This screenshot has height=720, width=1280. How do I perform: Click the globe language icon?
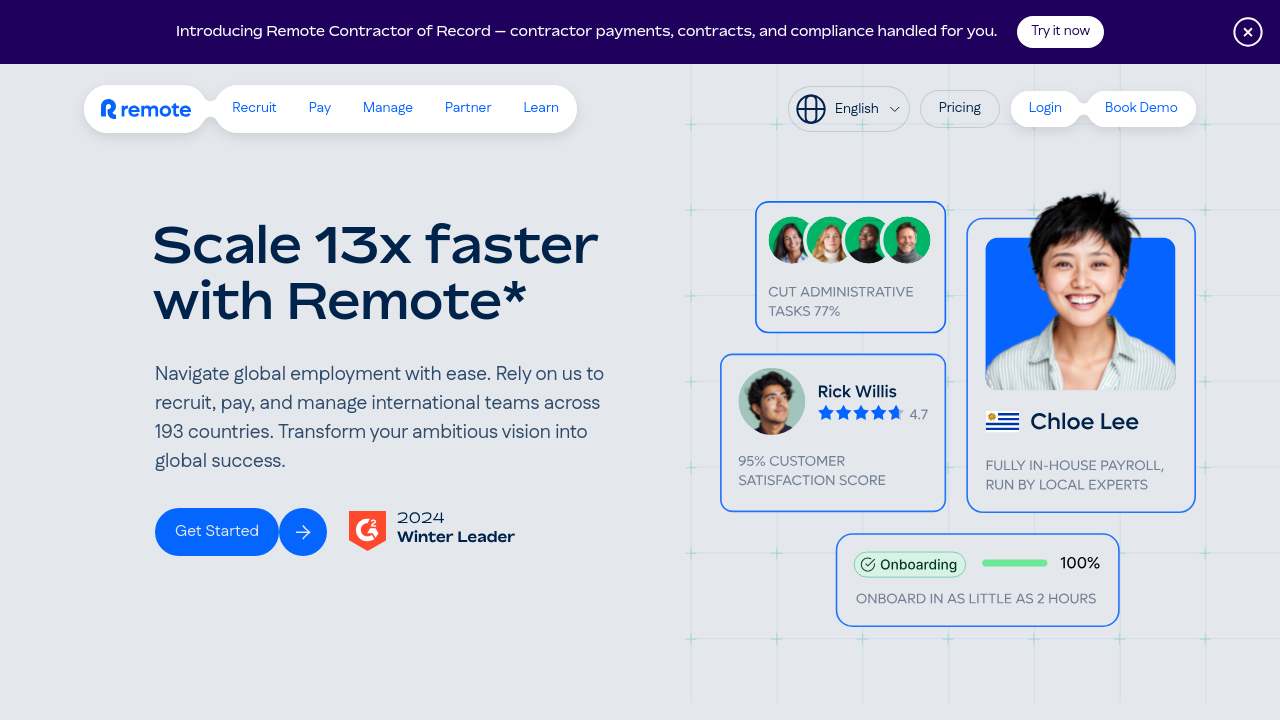811,108
